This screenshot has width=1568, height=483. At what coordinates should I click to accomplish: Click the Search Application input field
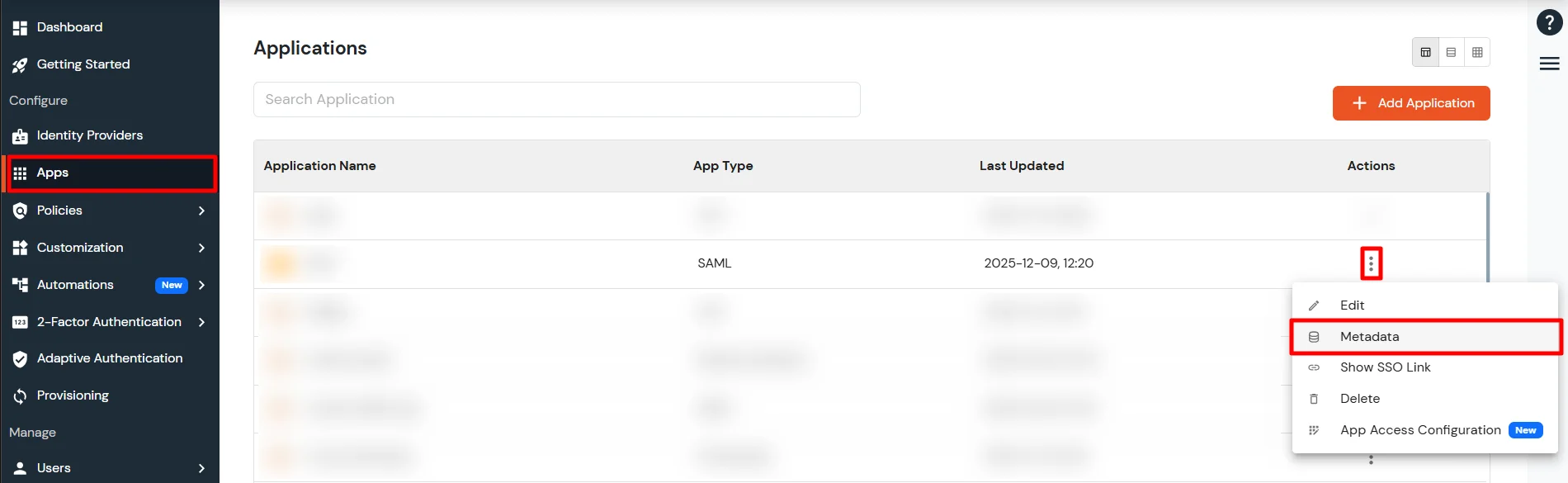(556, 99)
